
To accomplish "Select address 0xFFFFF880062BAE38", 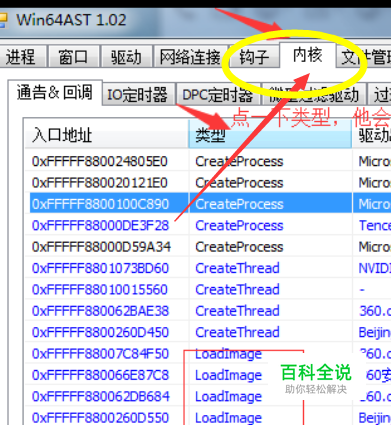I will (x=100, y=311).
